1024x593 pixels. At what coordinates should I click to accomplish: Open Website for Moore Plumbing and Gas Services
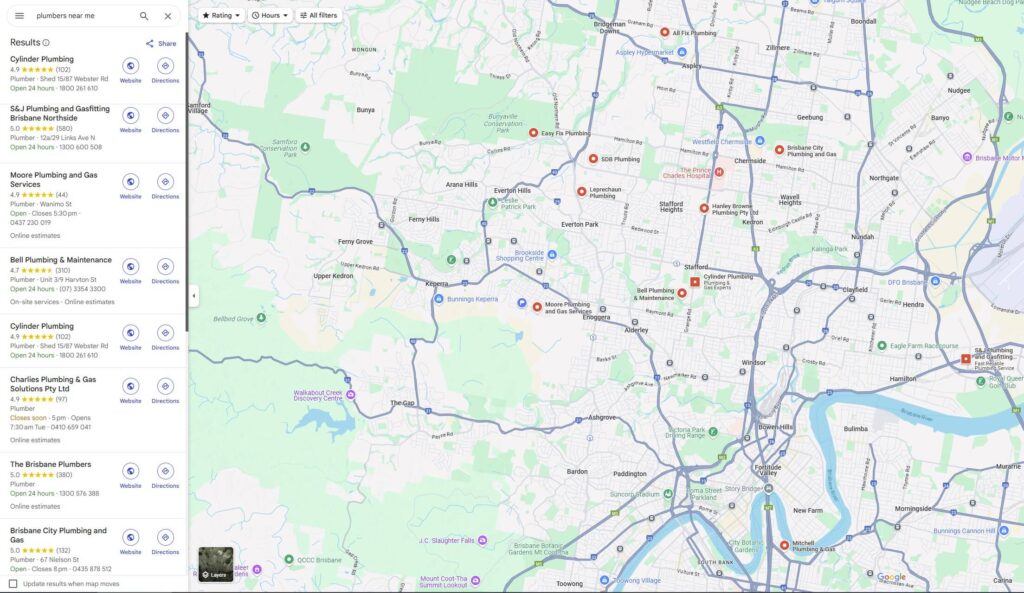point(131,185)
